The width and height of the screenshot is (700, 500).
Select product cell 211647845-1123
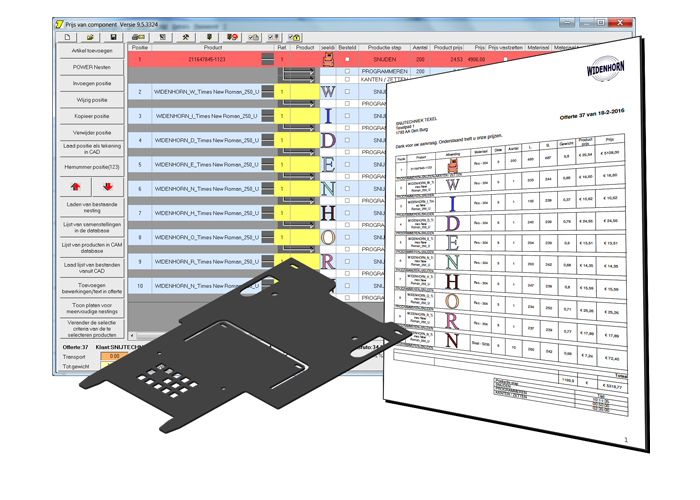click(x=206, y=59)
